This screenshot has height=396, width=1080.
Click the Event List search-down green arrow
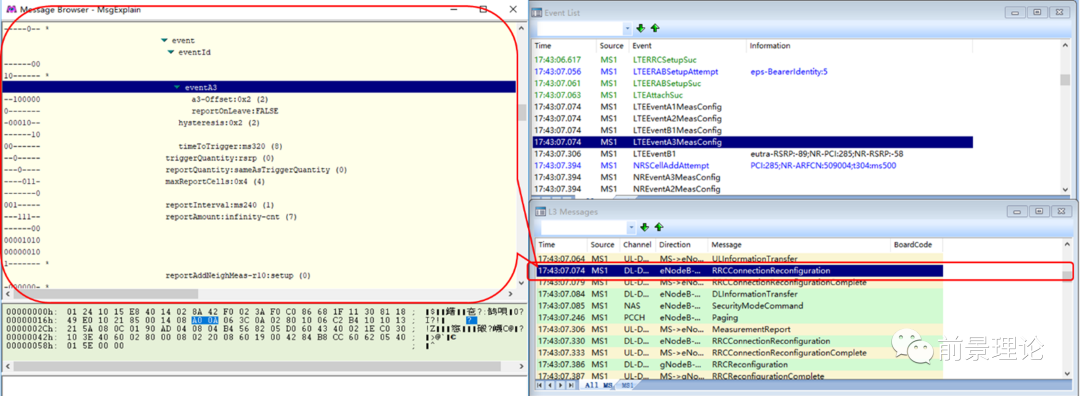(x=641, y=28)
